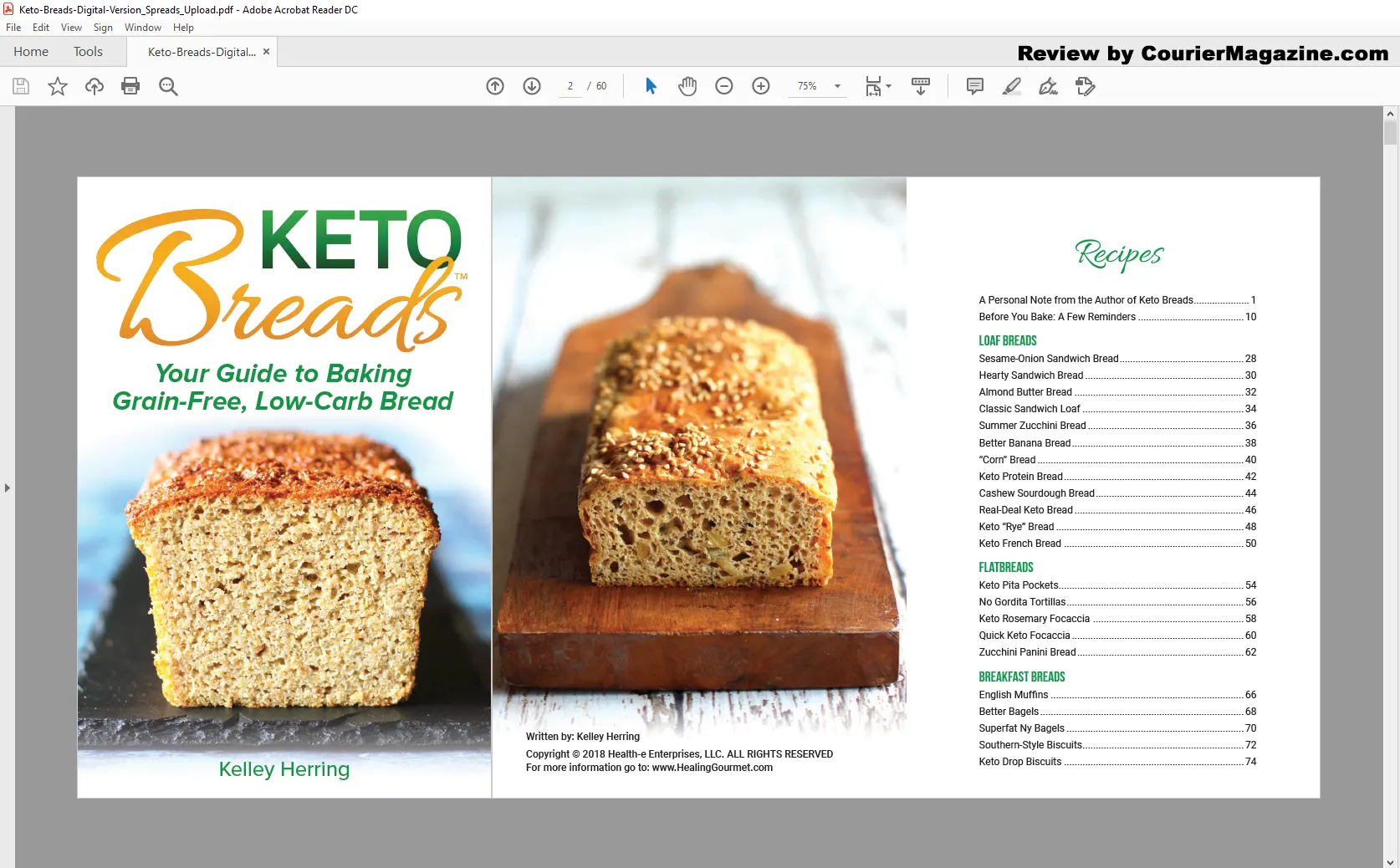Click 'Real-Deal Keto Bread' contents entry
This screenshot has width=1400, height=868.
point(1117,510)
